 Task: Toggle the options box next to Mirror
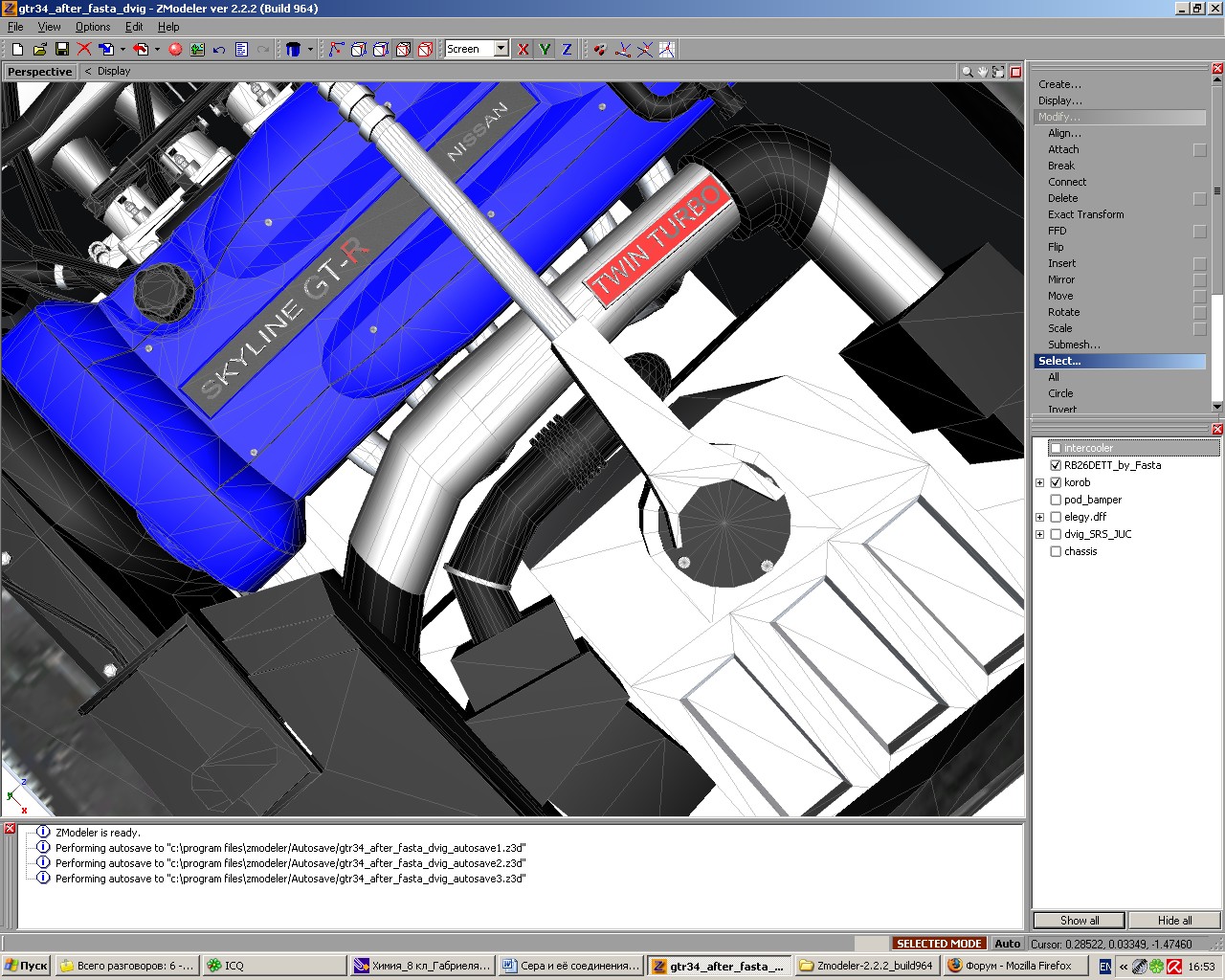point(1199,280)
